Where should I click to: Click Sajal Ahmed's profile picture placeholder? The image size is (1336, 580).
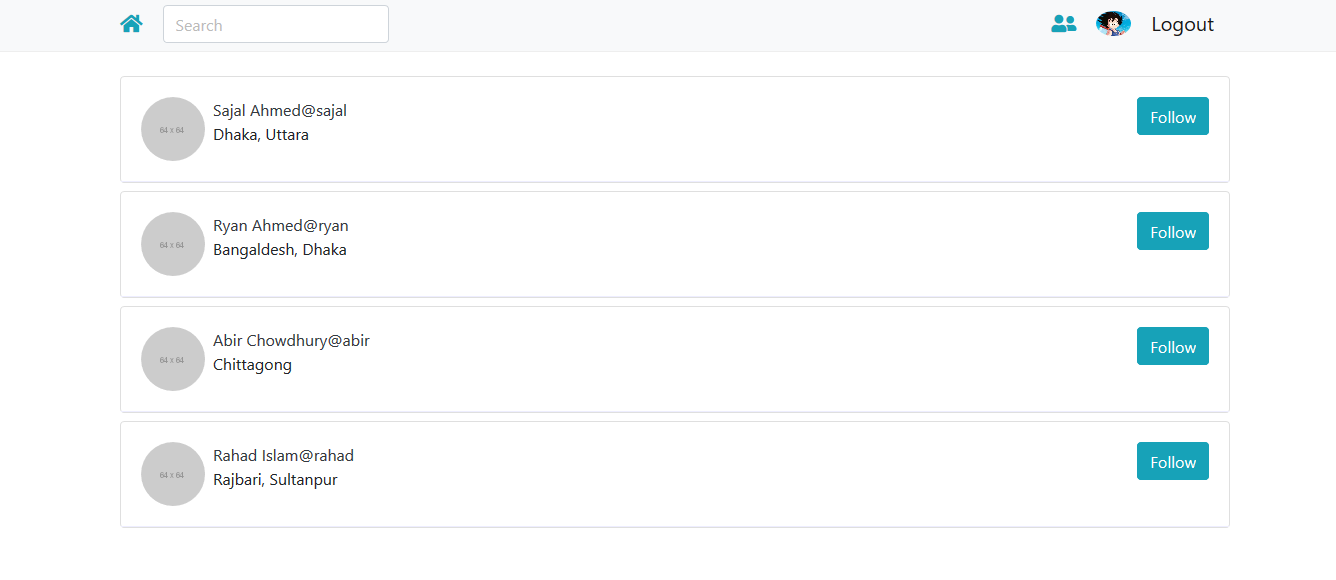(172, 128)
